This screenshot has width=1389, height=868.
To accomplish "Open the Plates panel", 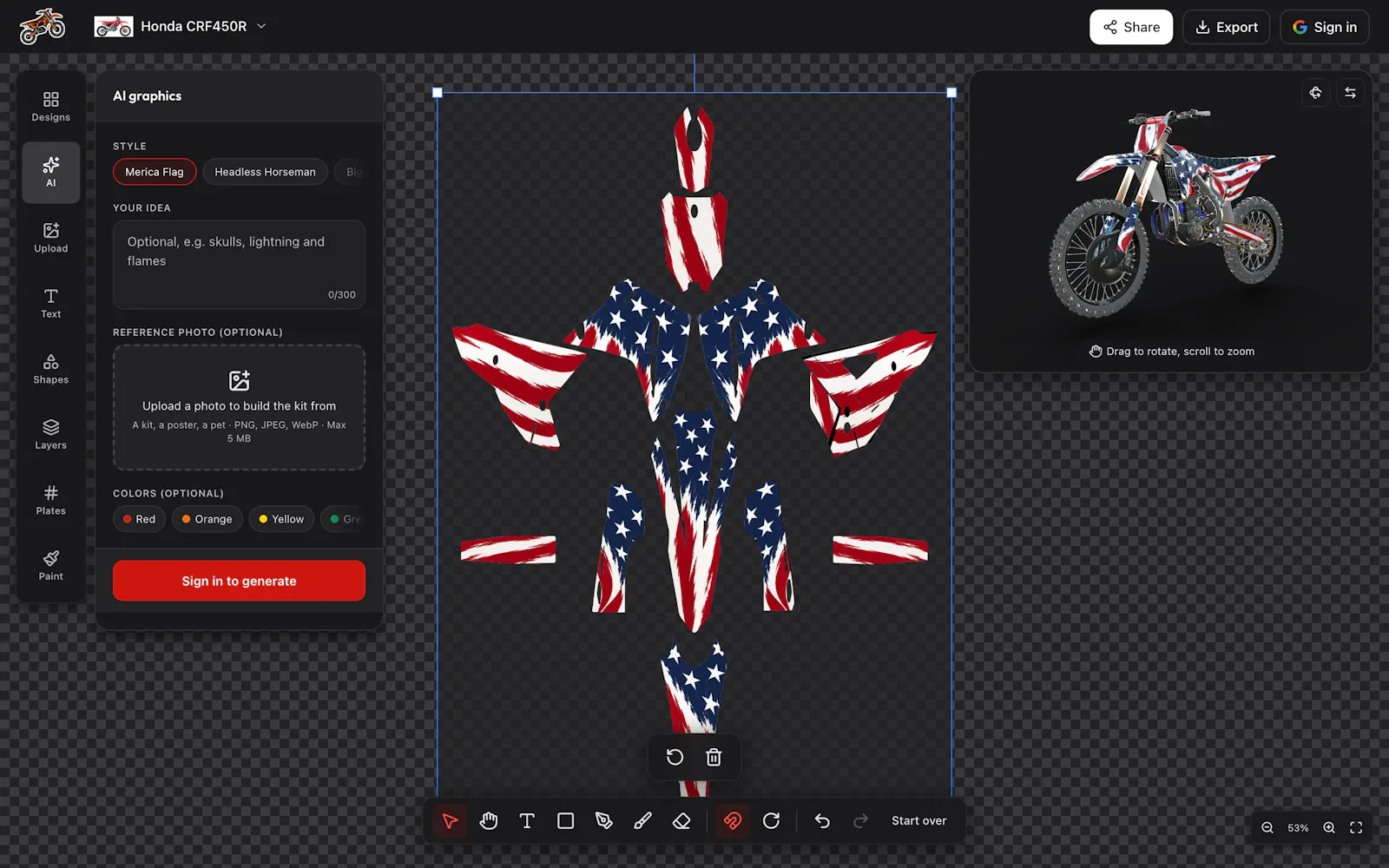I will tap(51, 500).
